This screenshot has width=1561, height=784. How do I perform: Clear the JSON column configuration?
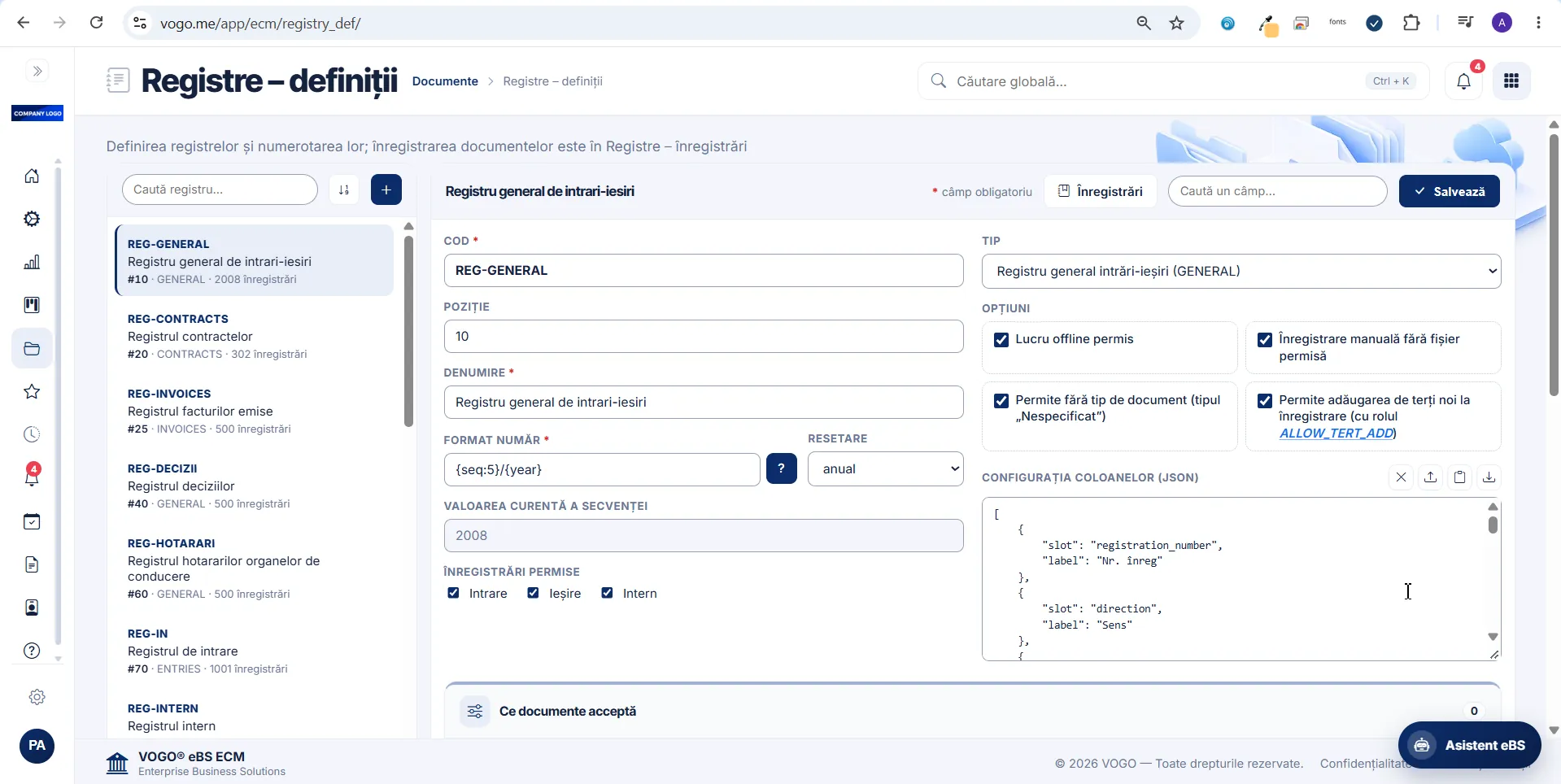(1401, 477)
